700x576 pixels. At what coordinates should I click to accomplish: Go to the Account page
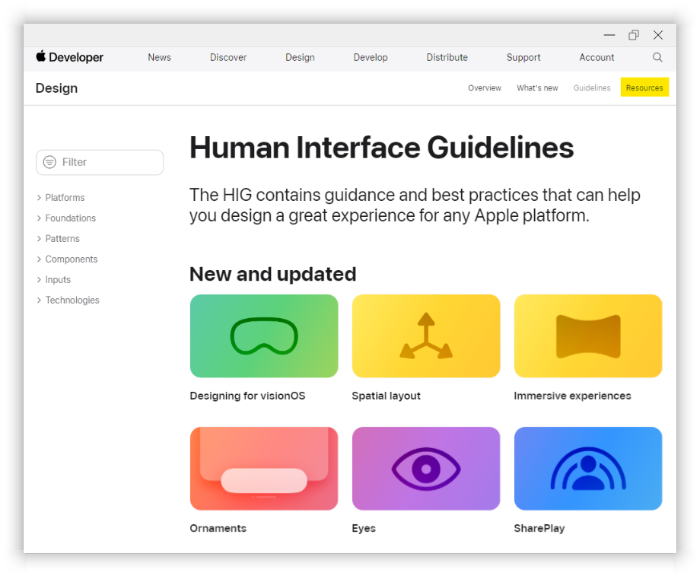[597, 58]
